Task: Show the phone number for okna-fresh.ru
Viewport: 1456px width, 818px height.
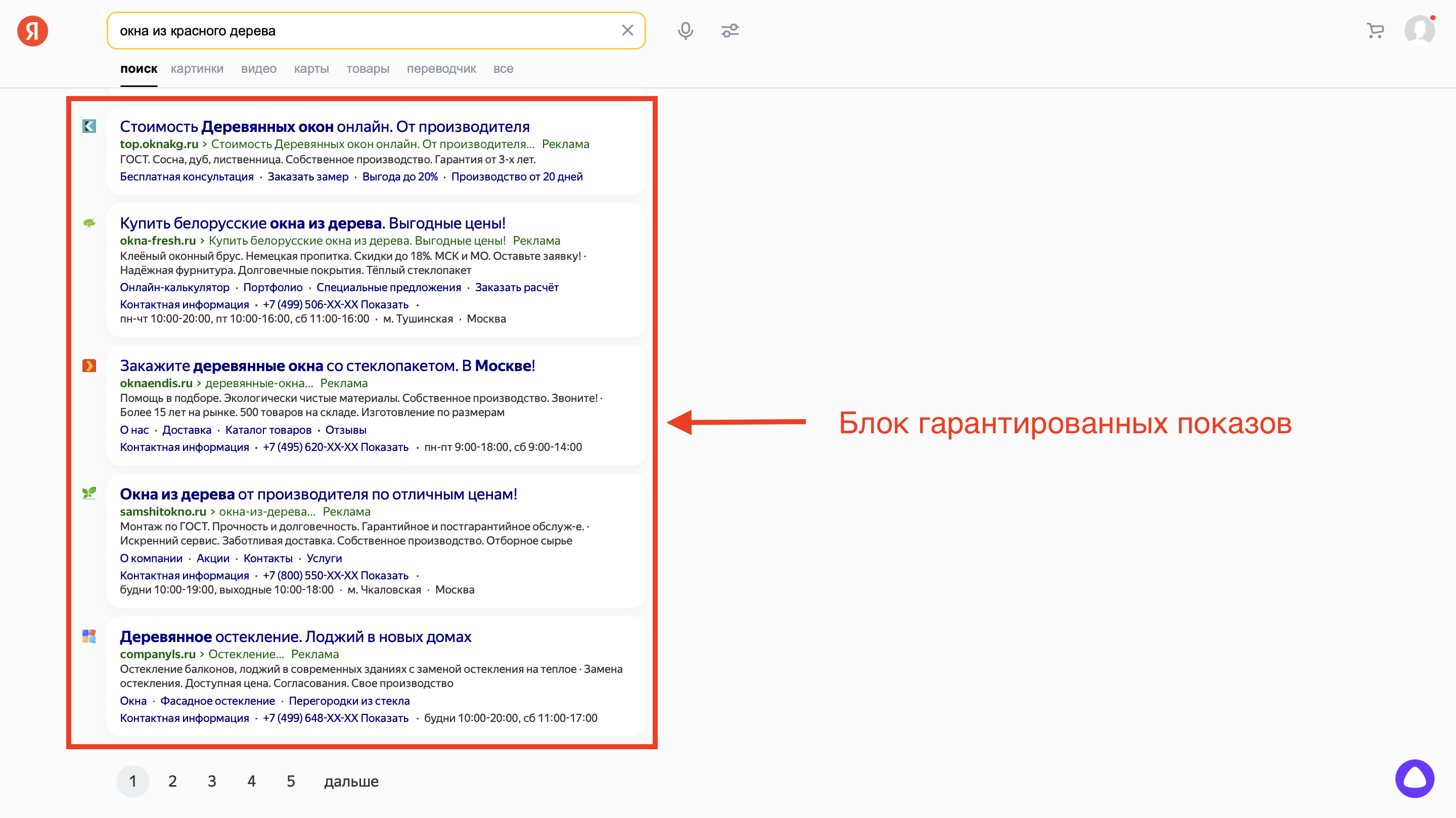Action: pos(388,304)
